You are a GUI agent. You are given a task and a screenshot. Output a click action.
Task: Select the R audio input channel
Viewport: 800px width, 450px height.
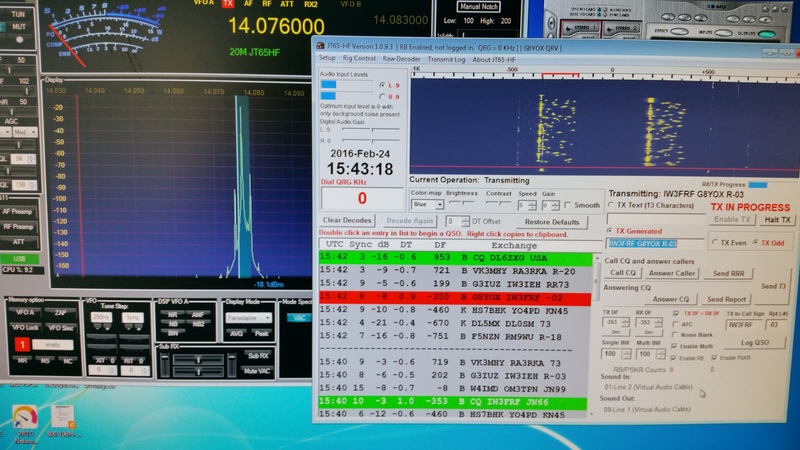(382, 96)
